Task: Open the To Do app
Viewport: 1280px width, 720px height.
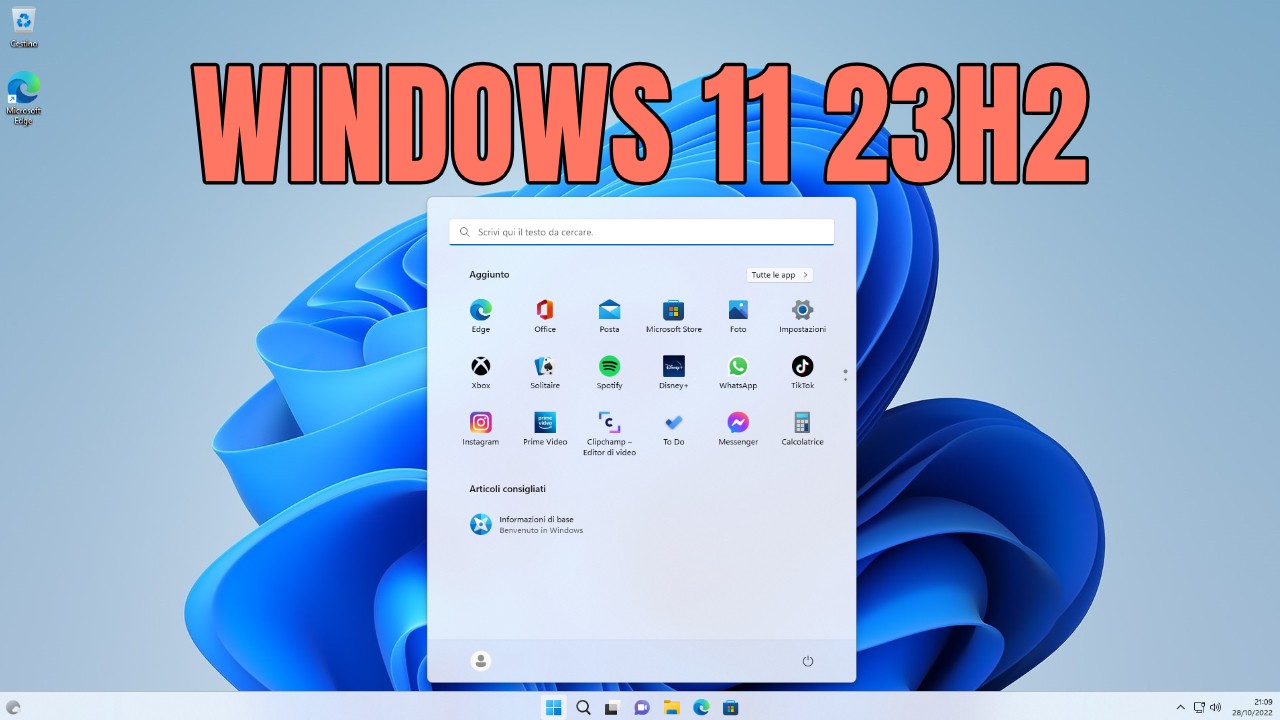Action: [673, 428]
